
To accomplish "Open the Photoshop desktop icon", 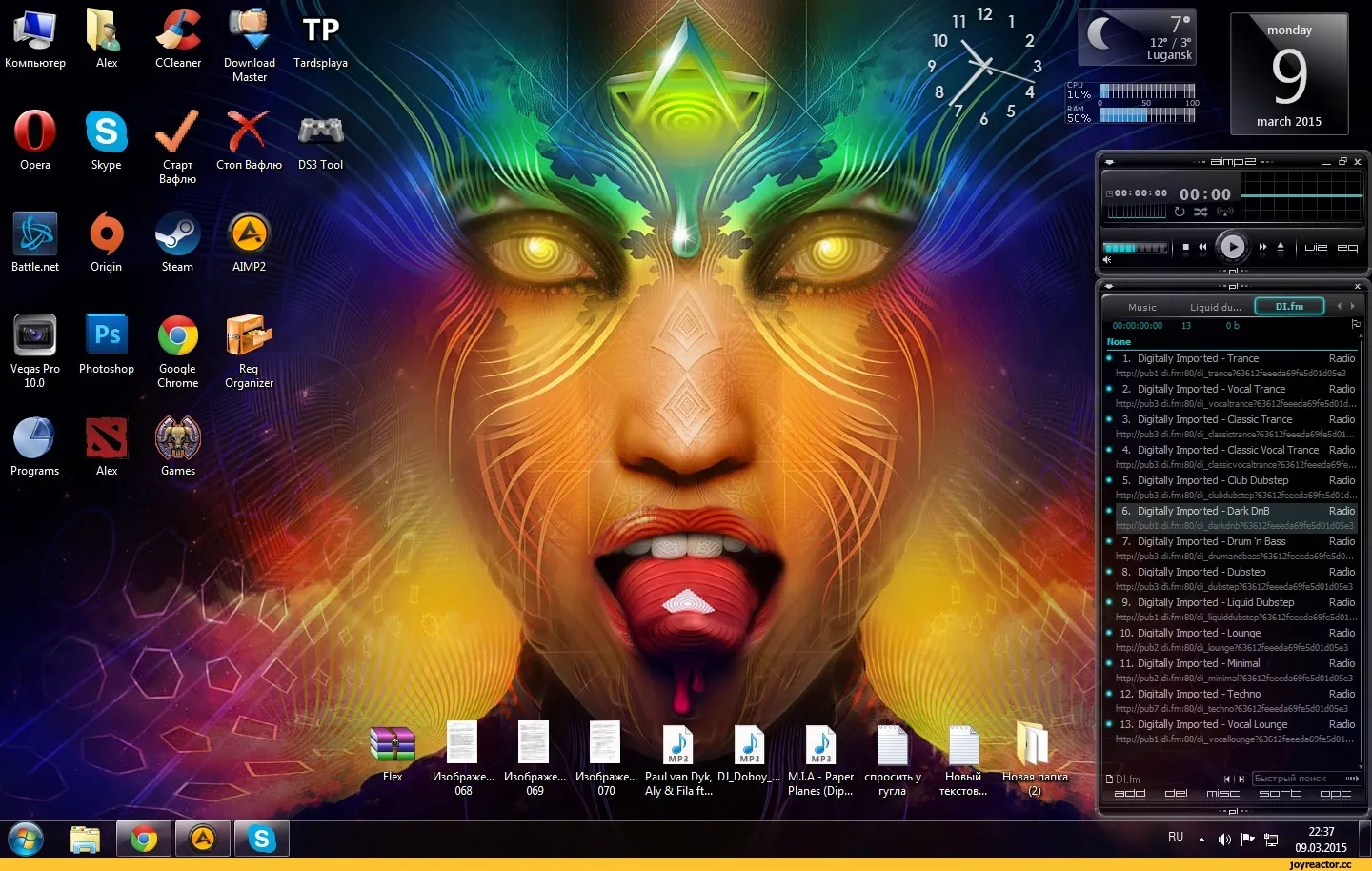I will click(x=107, y=344).
